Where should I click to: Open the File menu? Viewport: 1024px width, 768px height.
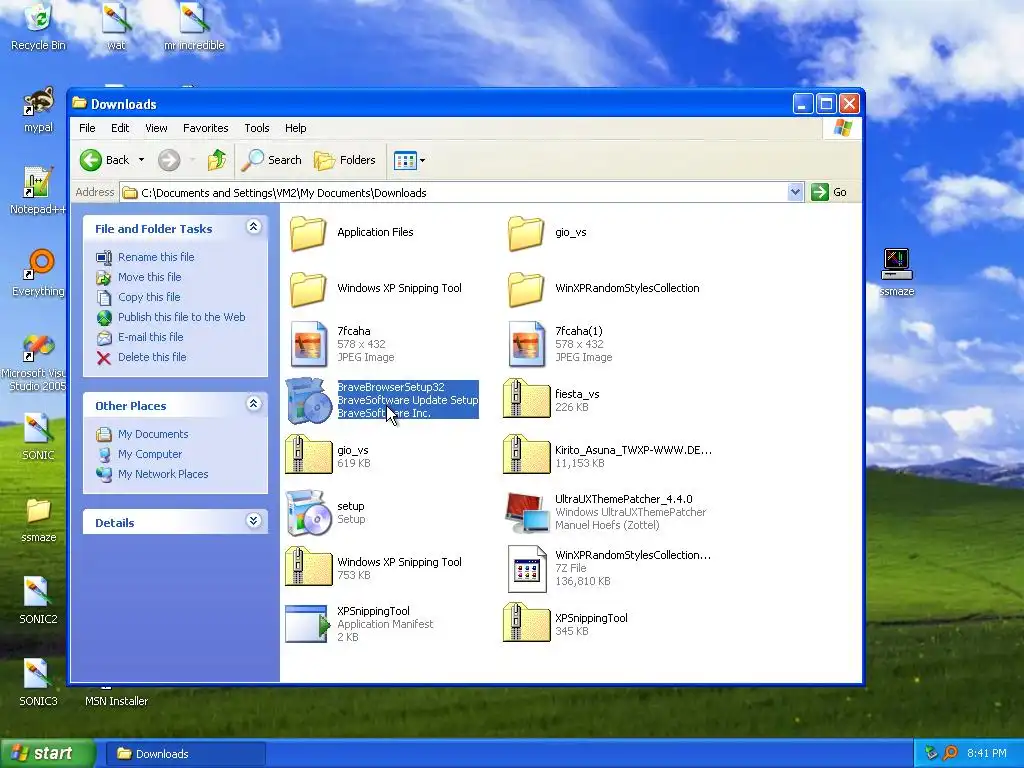pos(87,128)
